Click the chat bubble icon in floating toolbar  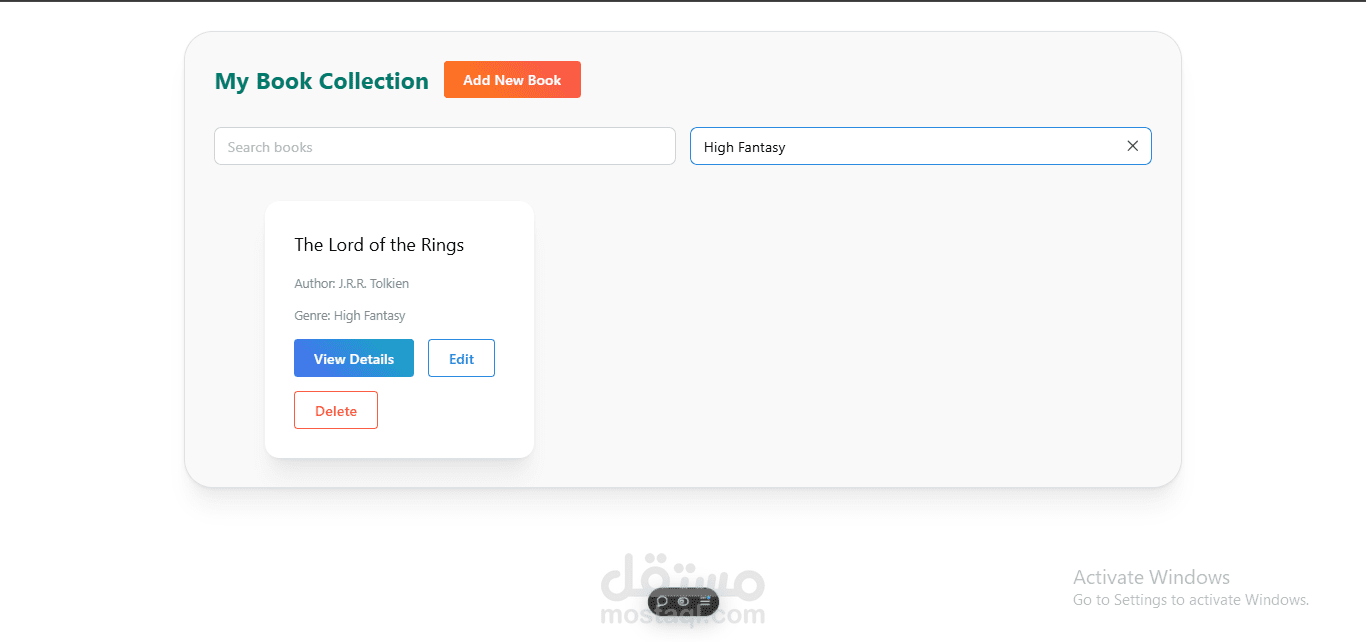pyautogui.click(x=662, y=602)
